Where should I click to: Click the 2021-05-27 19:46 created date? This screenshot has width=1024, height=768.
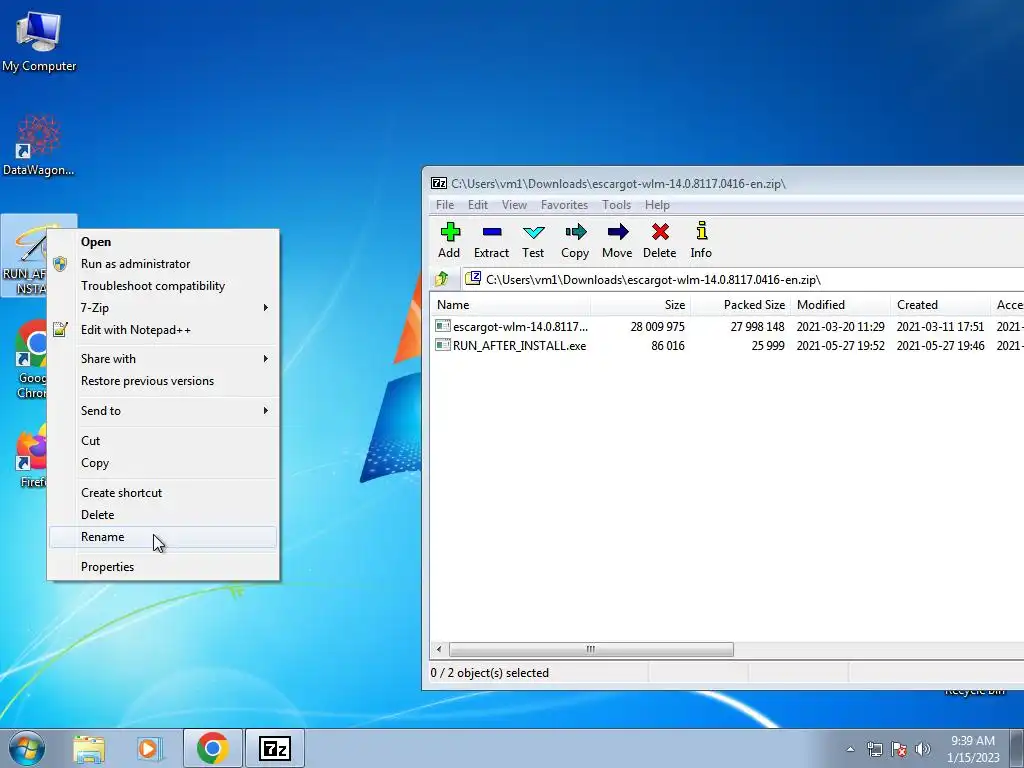pos(940,345)
